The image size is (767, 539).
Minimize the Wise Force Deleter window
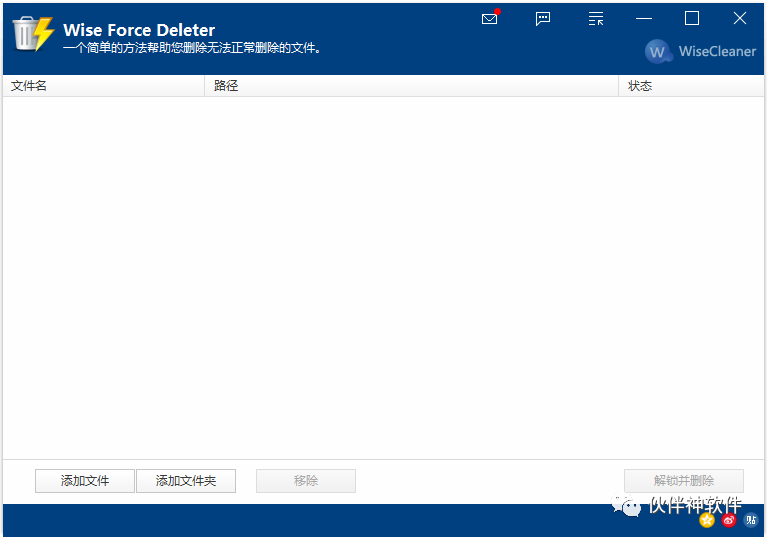pos(644,19)
